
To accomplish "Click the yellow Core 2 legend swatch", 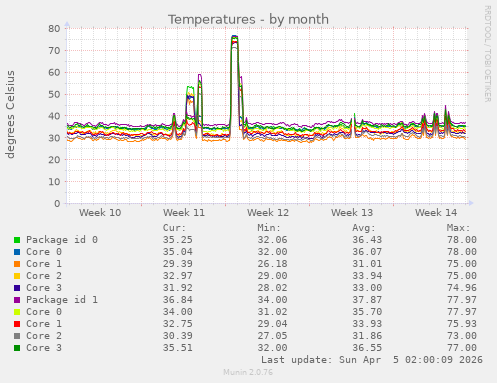I will click(17, 276).
